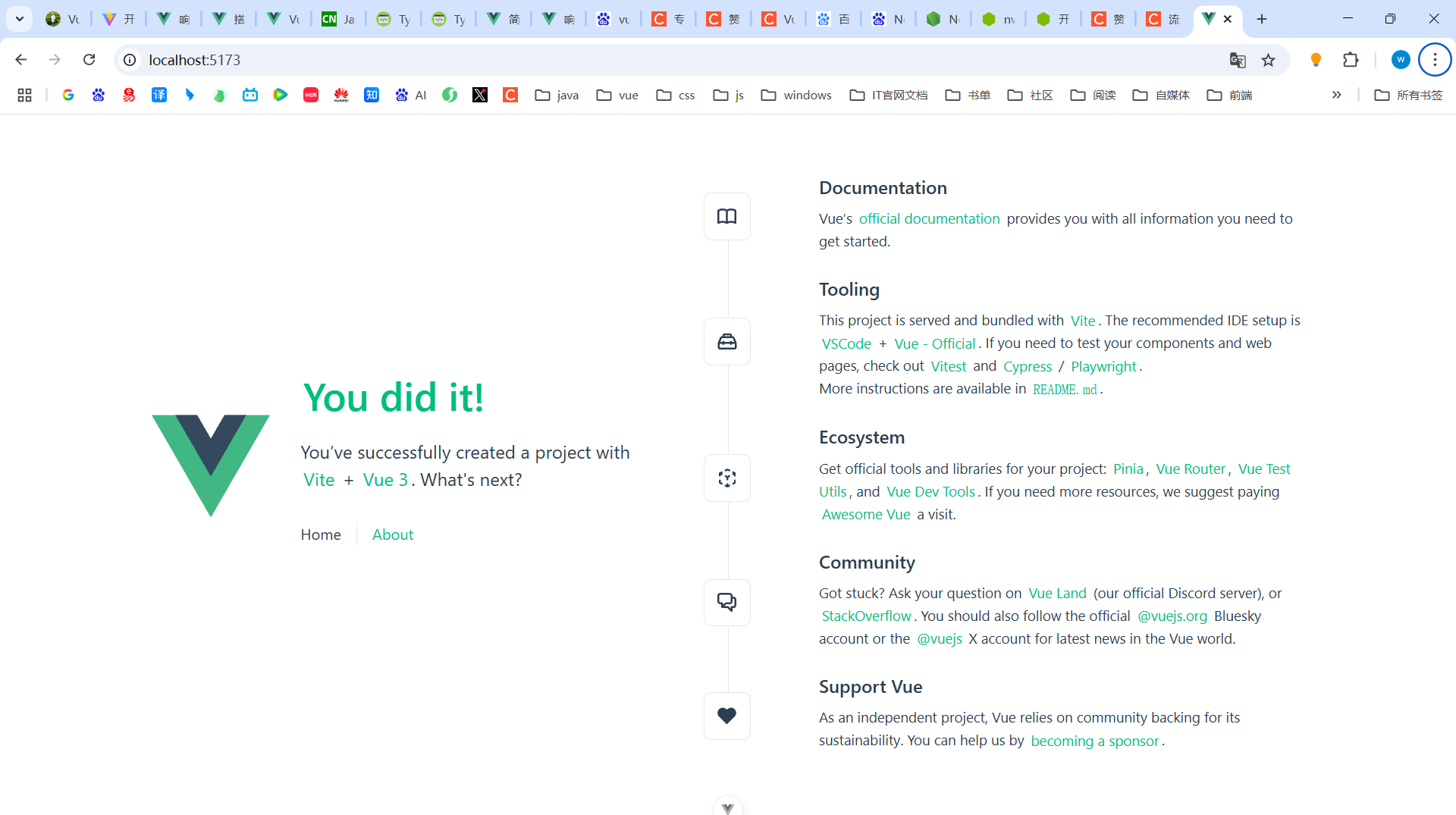Viewport: 1456px width, 815px height.
Task: Open the official documentation link
Action: 929,218
